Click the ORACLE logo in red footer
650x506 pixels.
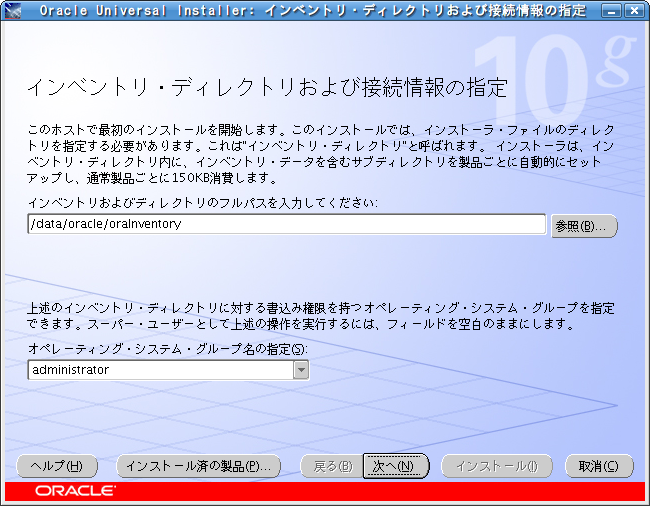[x=75, y=491]
